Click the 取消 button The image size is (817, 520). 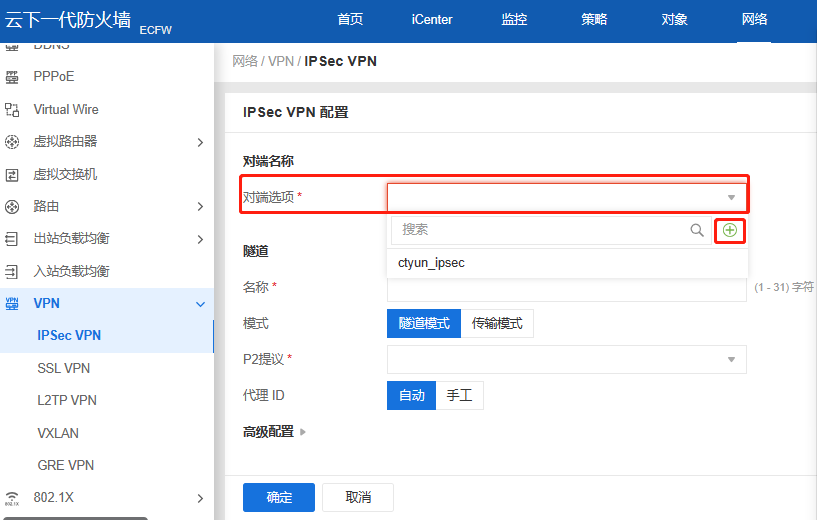tap(358, 498)
